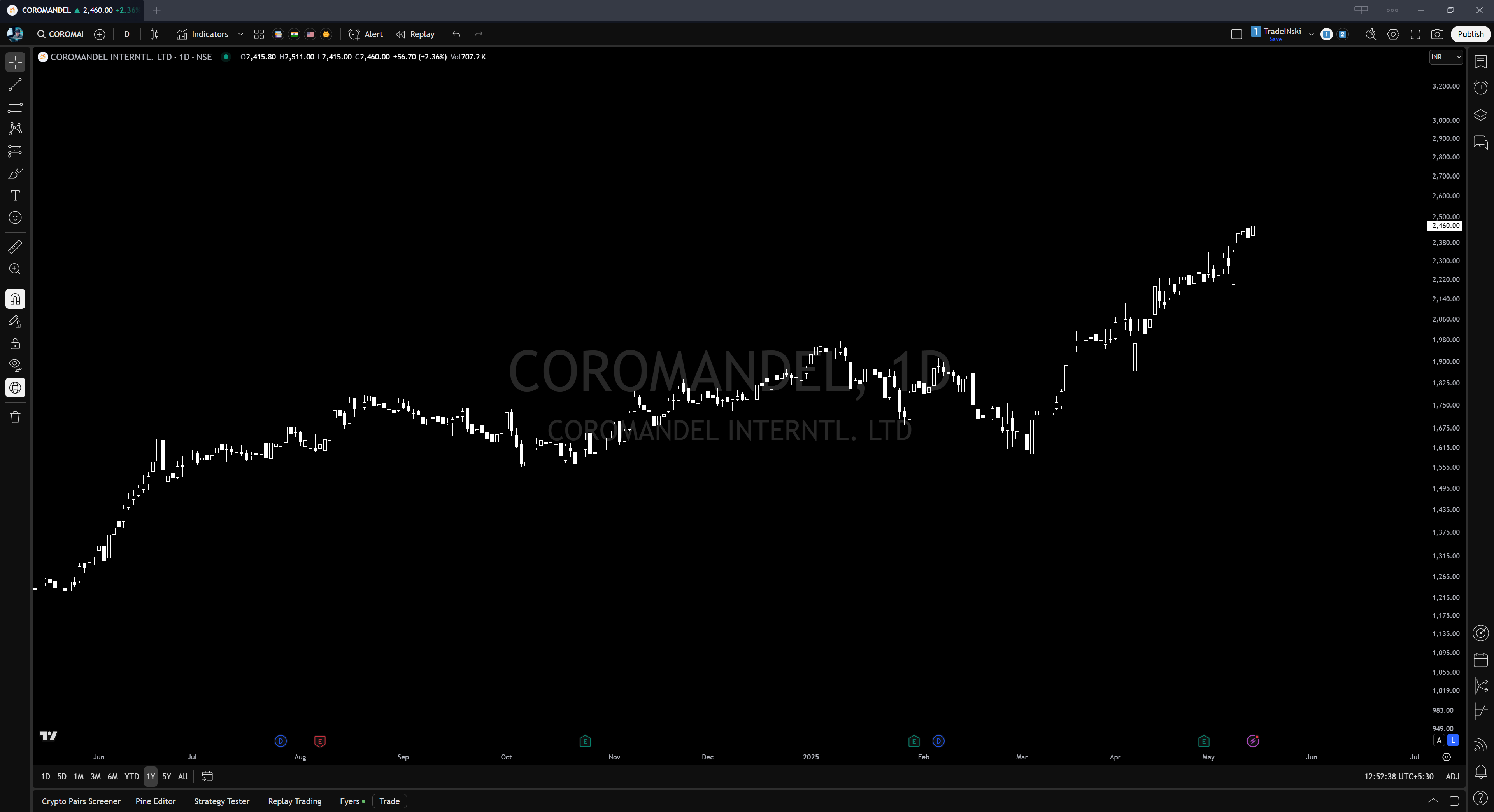Open quick search icon in top bar
Screen dimensions: 1494x812
coord(1371,34)
